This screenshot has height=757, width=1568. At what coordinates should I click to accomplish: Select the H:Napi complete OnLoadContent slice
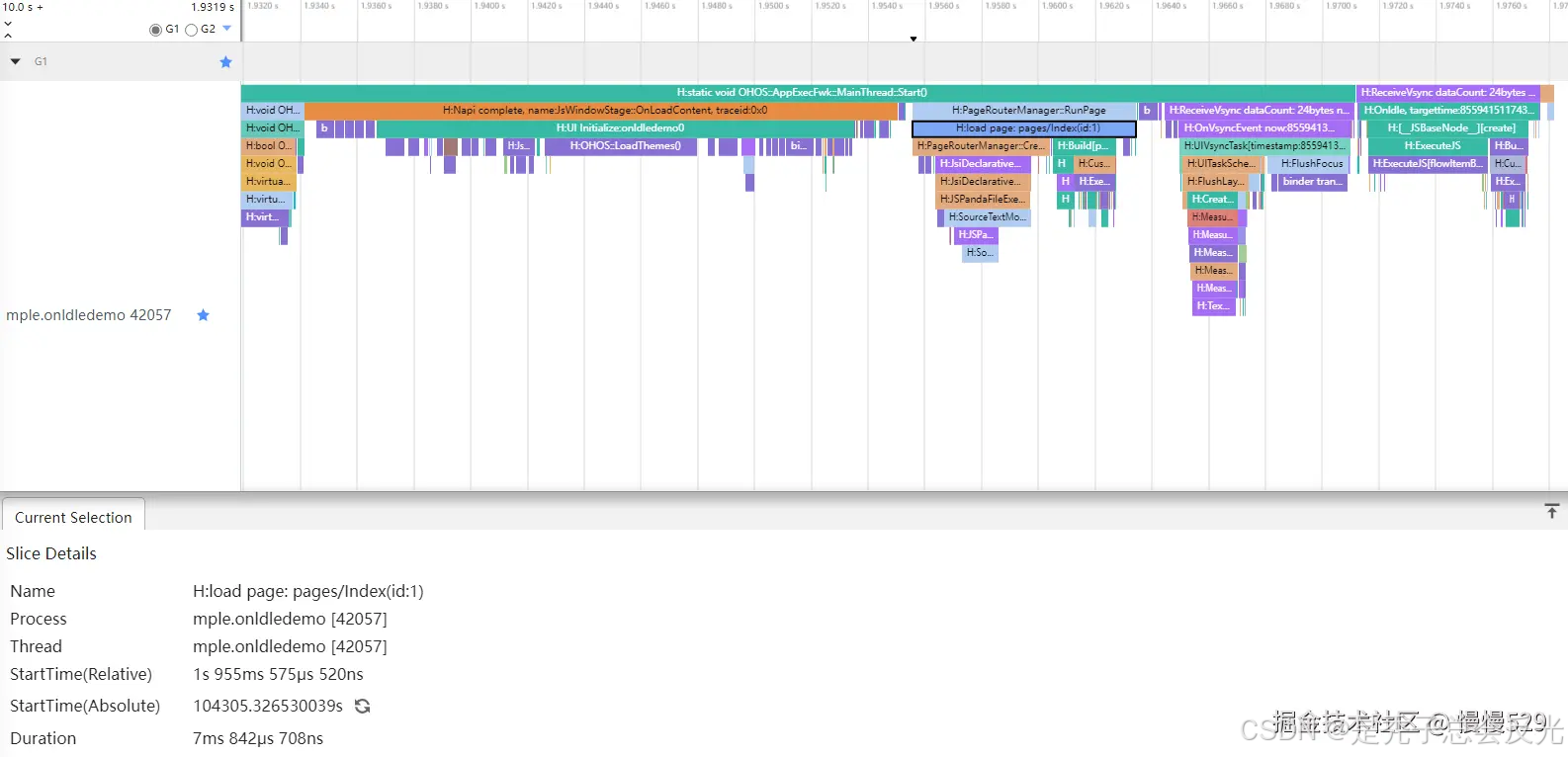601,111
